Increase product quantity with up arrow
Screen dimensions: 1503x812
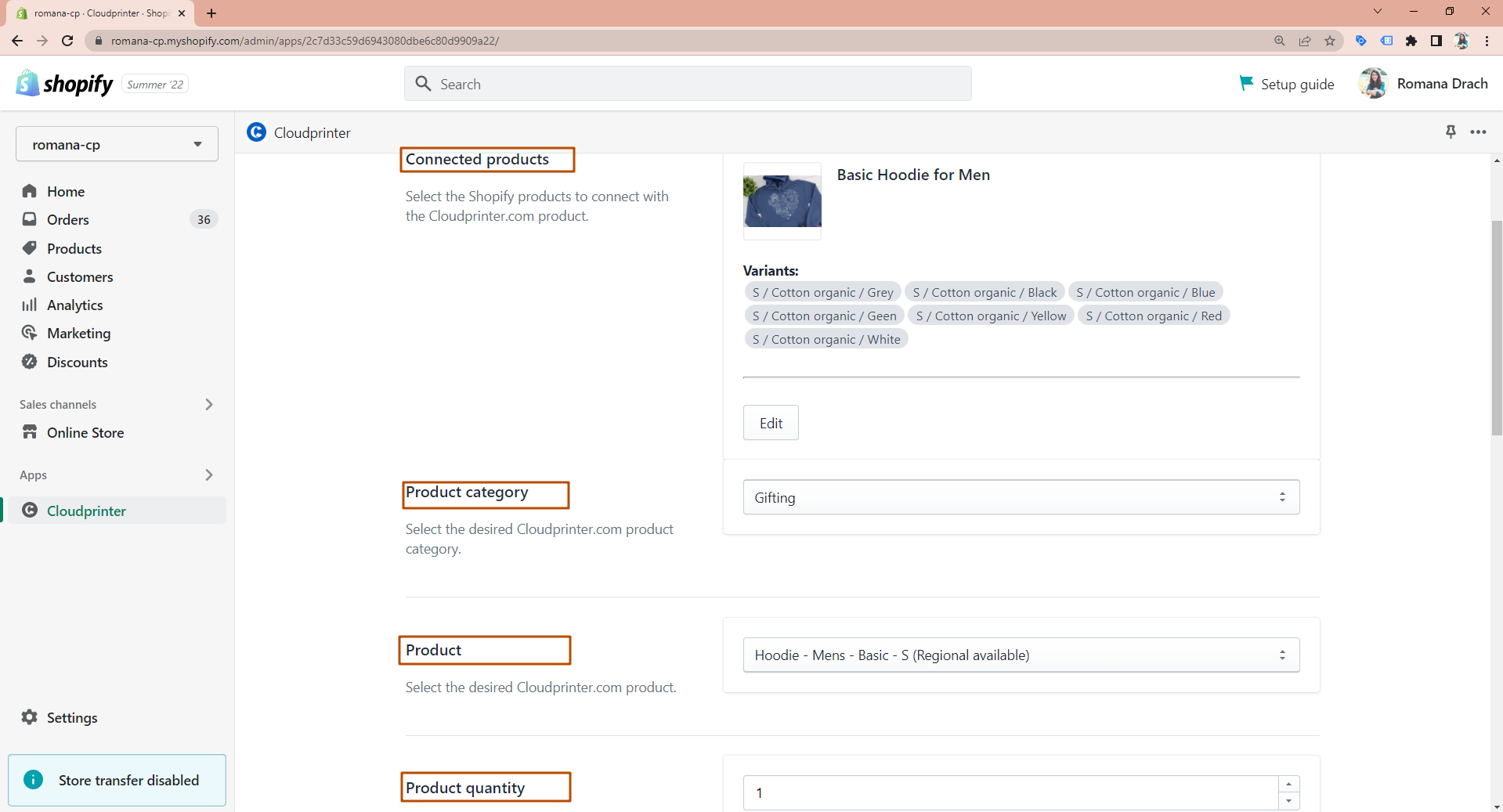pos(1288,784)
